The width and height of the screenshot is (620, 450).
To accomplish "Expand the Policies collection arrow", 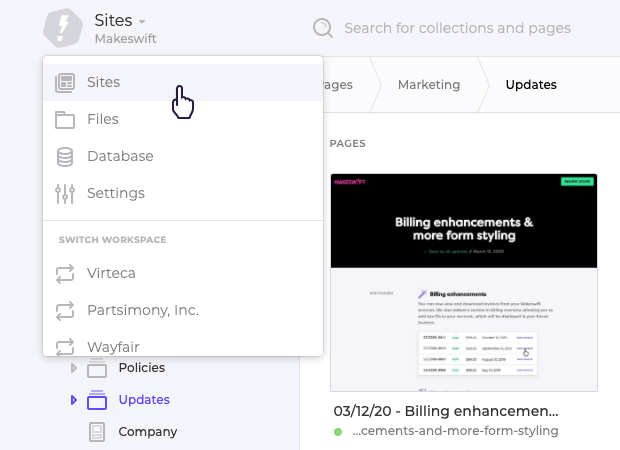I will click(x=73, y=368).
